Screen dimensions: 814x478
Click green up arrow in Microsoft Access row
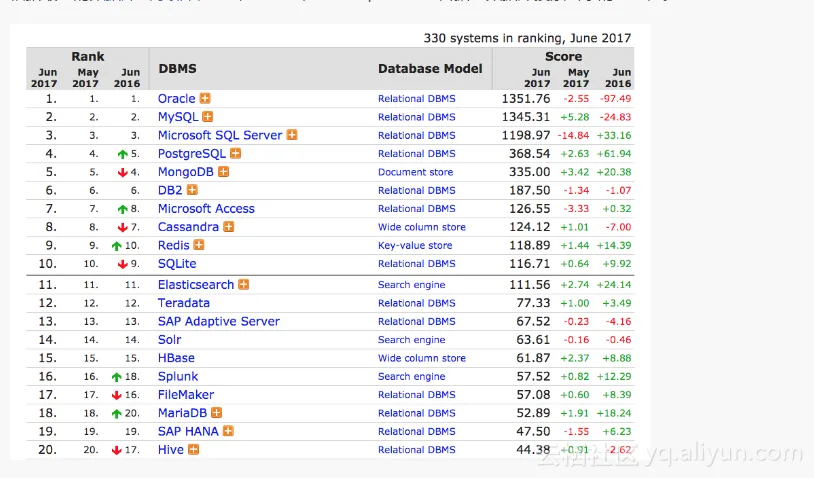point(123,209)
